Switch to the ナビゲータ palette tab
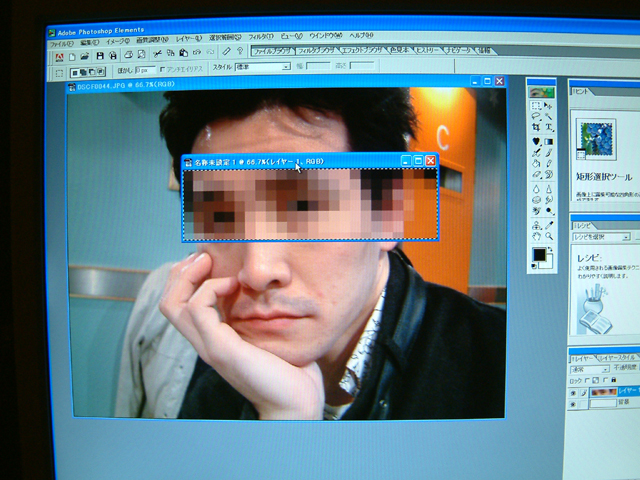The image size is (640, 480). 458,51
